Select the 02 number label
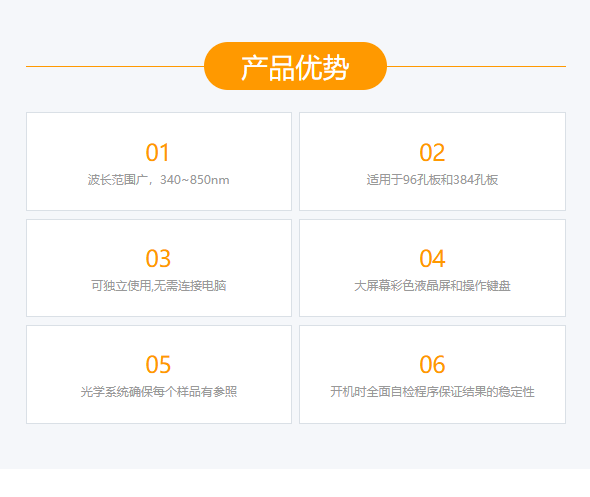 (432, 153)
